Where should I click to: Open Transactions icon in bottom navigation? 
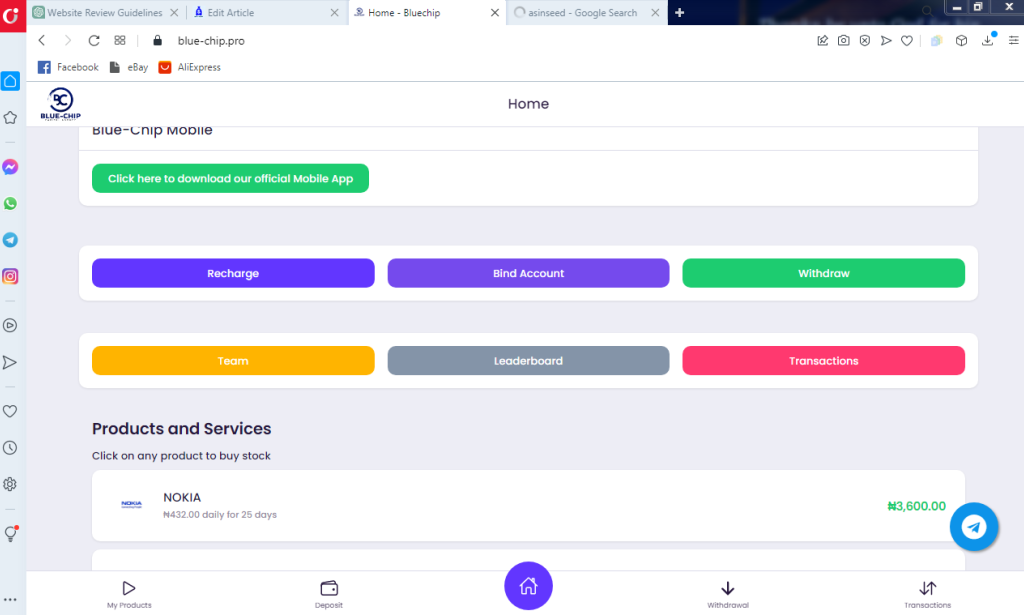tap(927, 593)
